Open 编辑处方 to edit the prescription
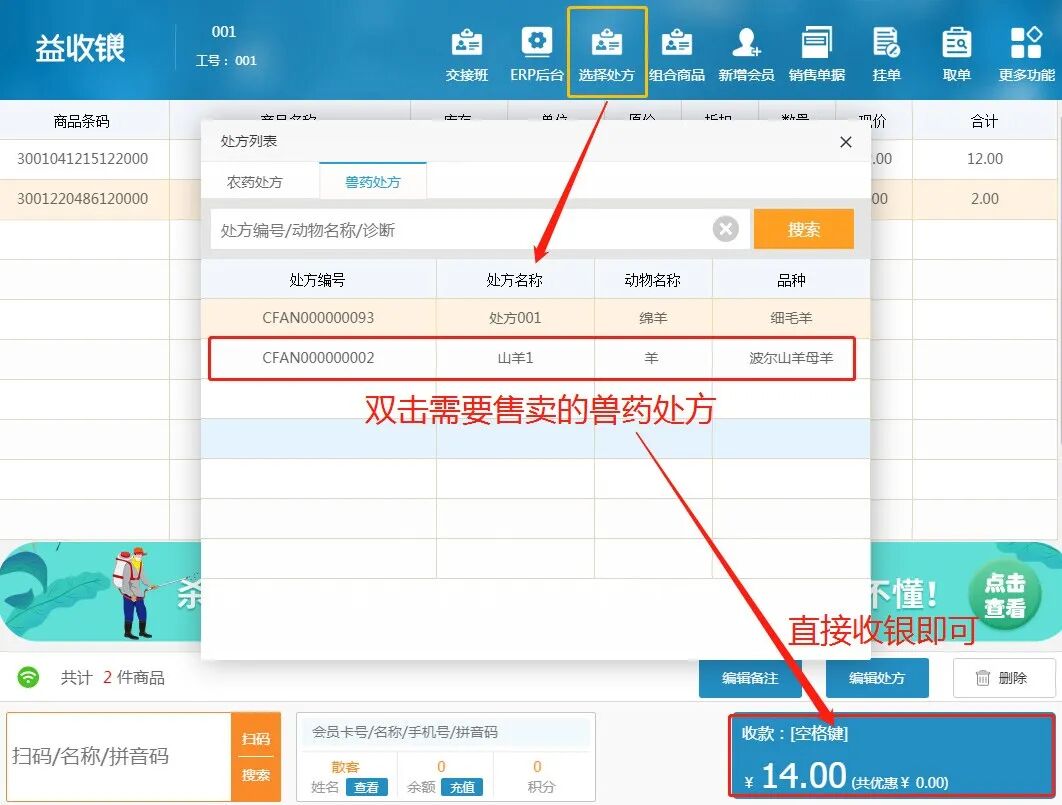1062x805 pixels. coord(877,677)
